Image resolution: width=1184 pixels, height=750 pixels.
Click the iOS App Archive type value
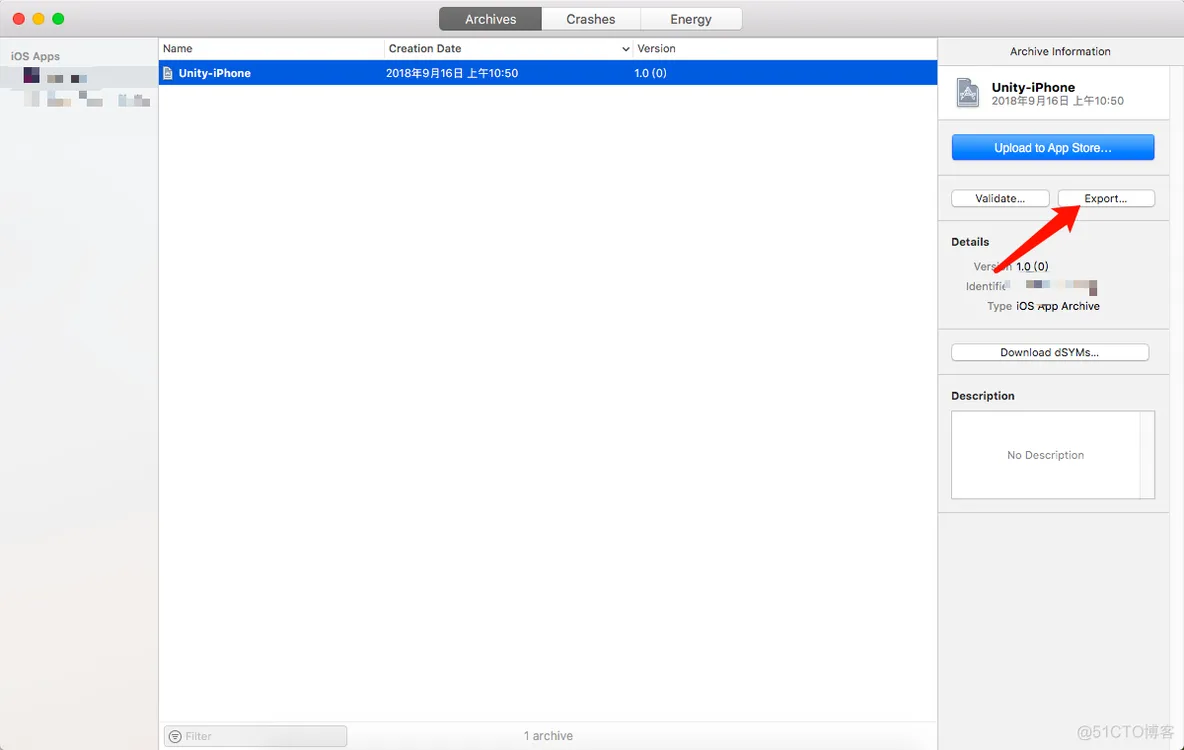coord(1058,306)
